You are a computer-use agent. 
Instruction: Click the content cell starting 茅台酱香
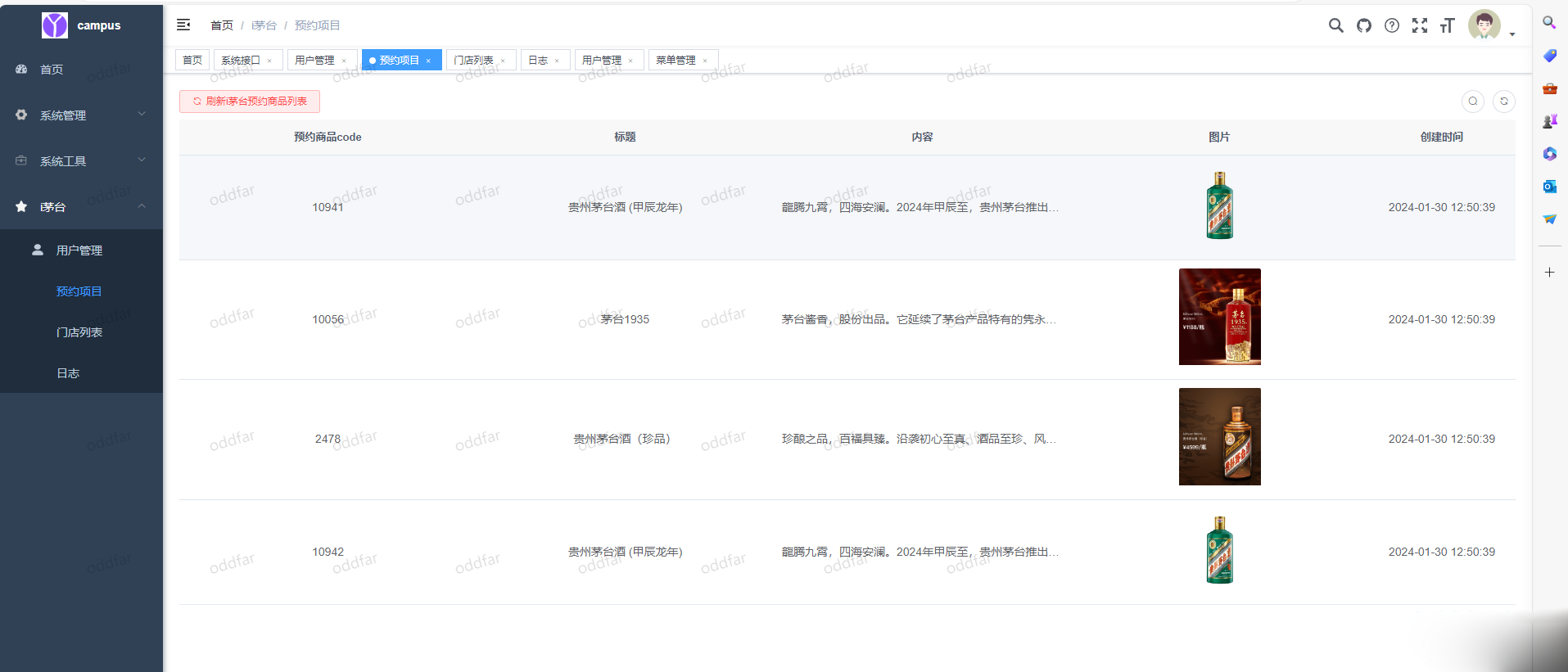pos(919,320)
